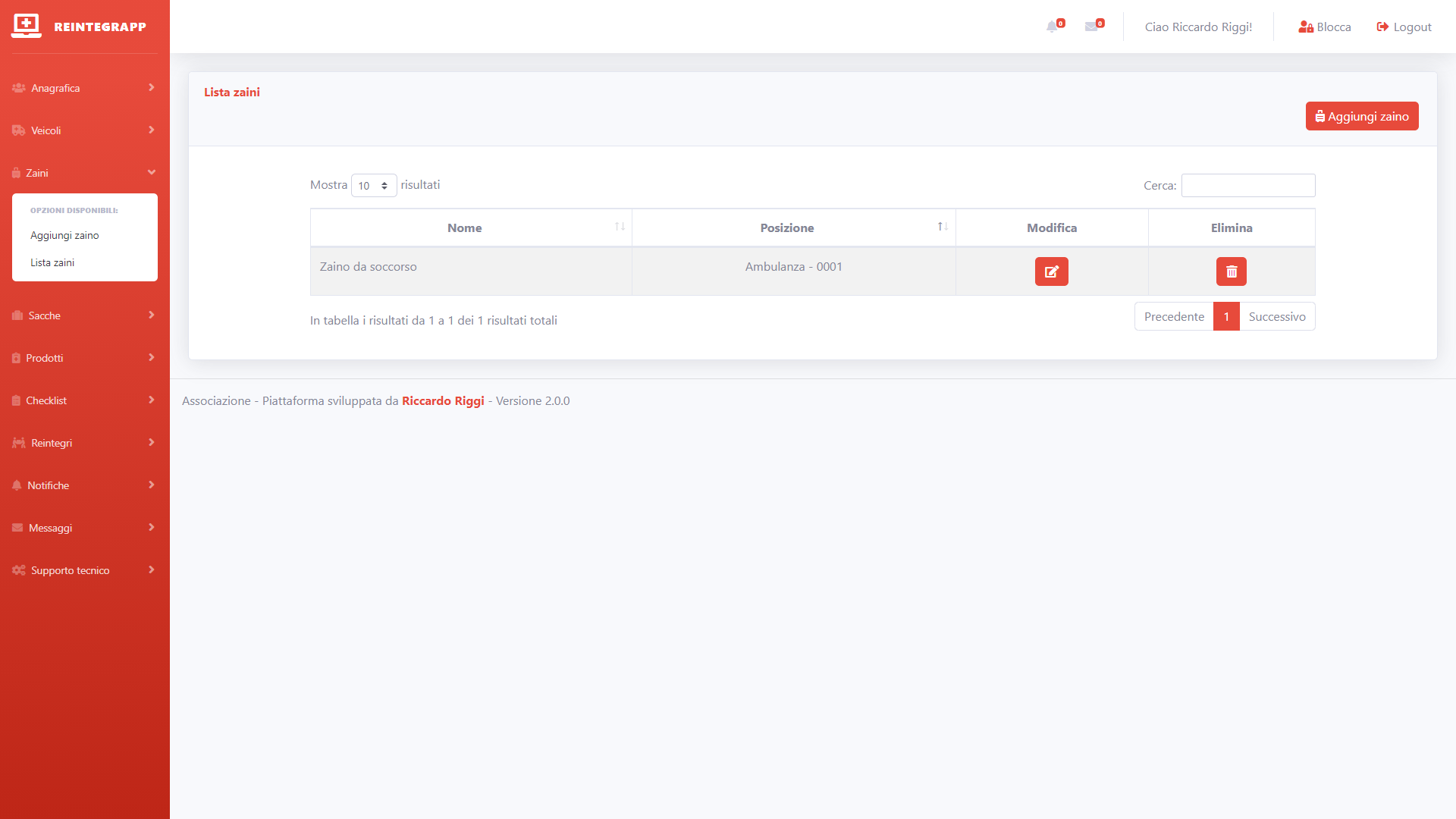The height and width of the screenshot is (819, 1456).
Task: Go to Successivo page in pagination
Action: pyautogui.click(x=1277, y=317)
